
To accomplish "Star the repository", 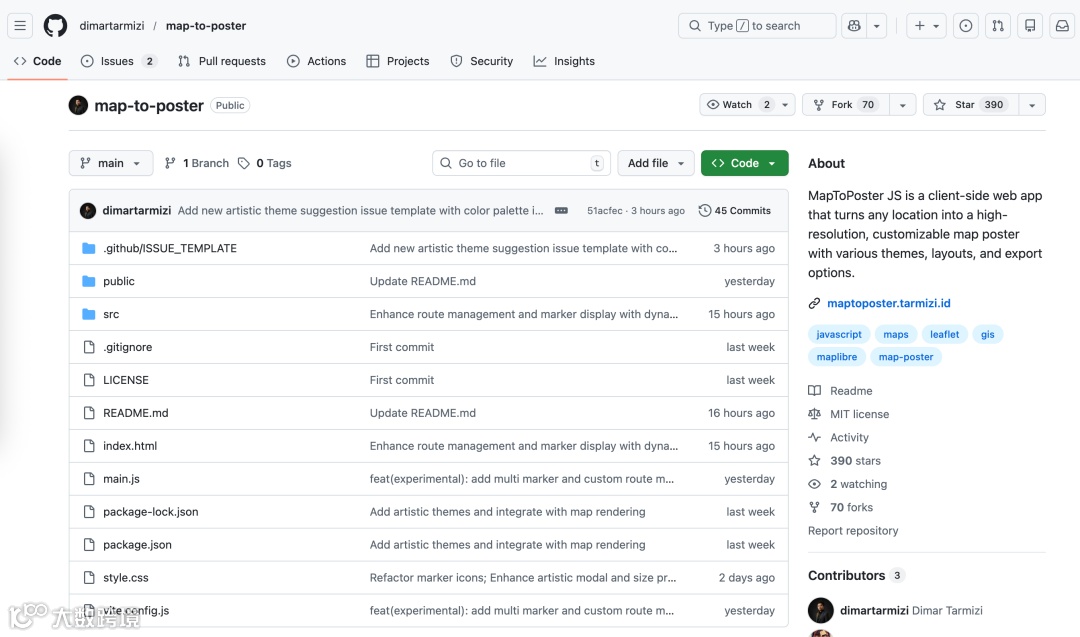I will [970, 105].
